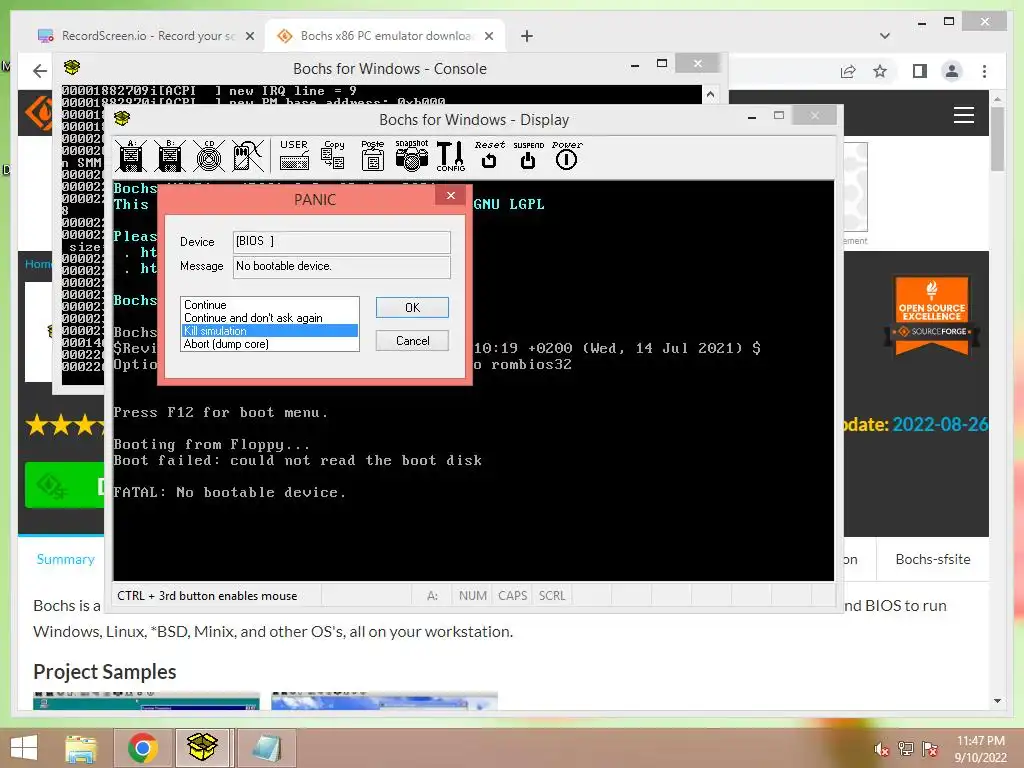Click the A: indicator in Bochs status bar
Screen dimensions: 1024x768
click(x=432, y=596)
